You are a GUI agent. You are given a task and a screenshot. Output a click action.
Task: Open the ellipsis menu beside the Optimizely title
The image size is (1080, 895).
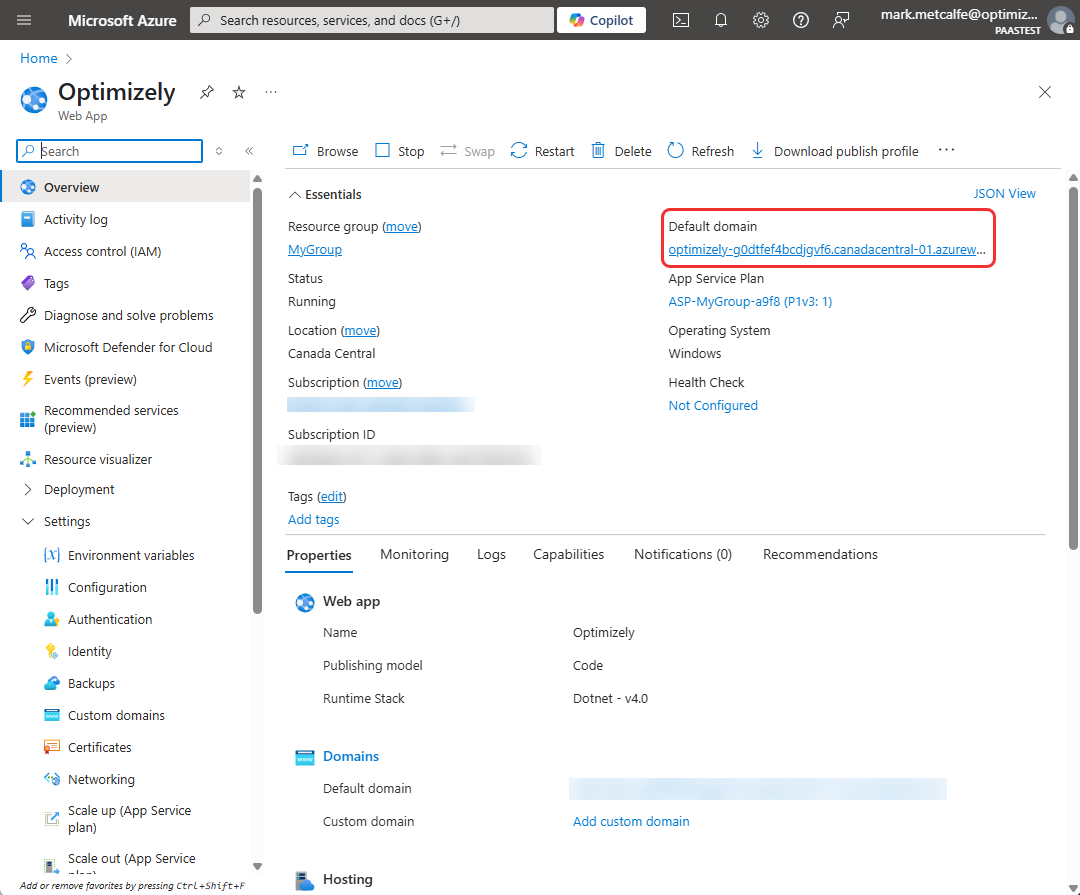pyautogui.click(x=271, y=92)
